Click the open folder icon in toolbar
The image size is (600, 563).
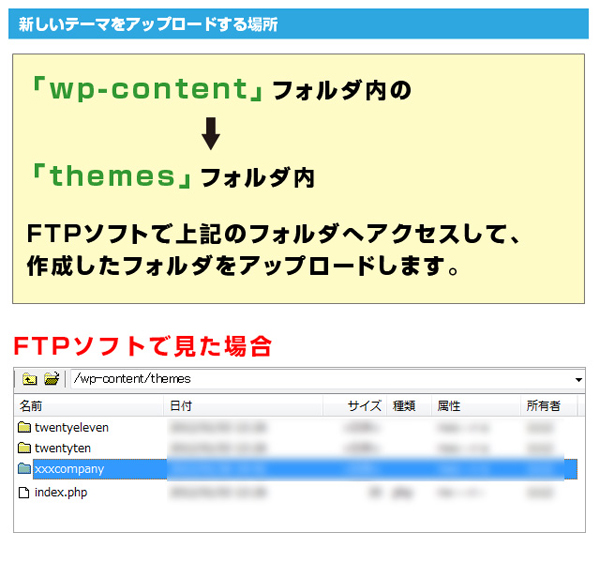coord(52,379)
